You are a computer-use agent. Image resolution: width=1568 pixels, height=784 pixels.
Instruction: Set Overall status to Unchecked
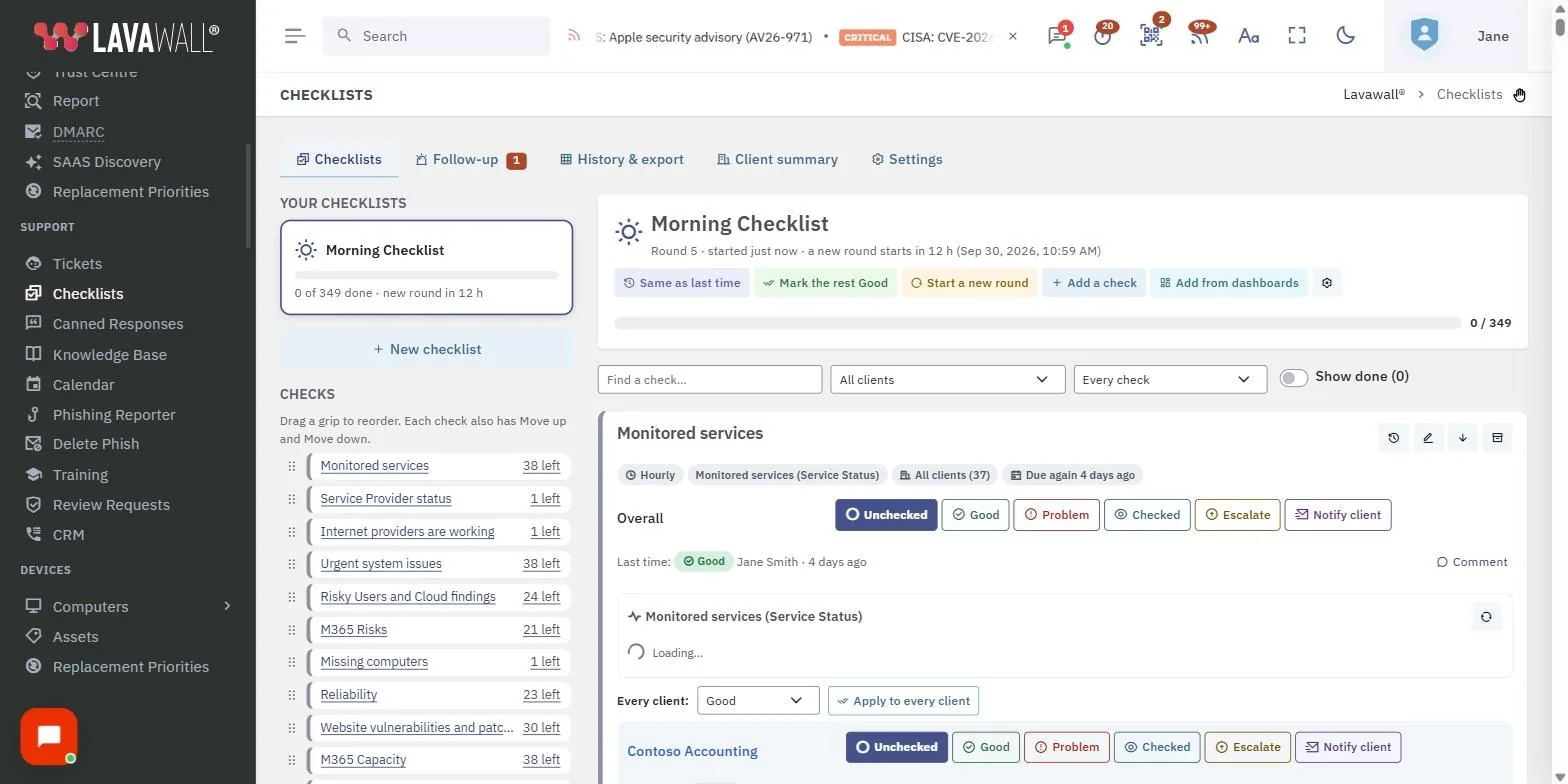pyautogui.click(x=886, y=515)
